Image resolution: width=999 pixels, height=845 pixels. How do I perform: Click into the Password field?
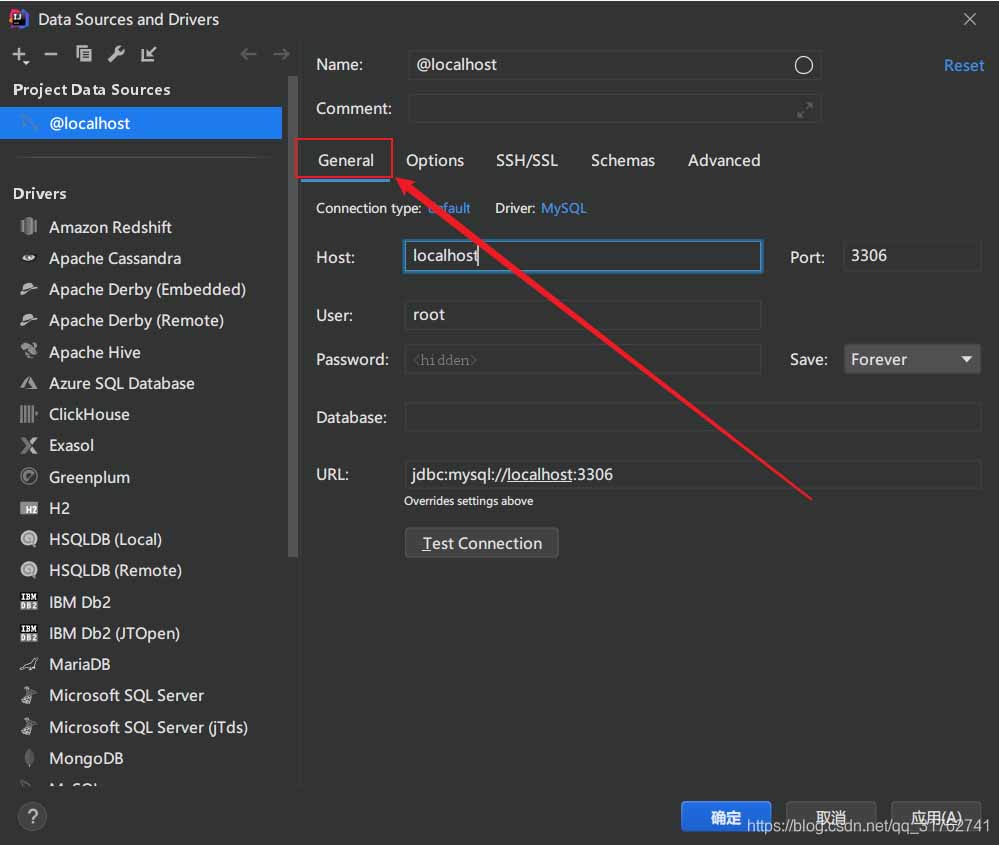click(x=583, y=359)
